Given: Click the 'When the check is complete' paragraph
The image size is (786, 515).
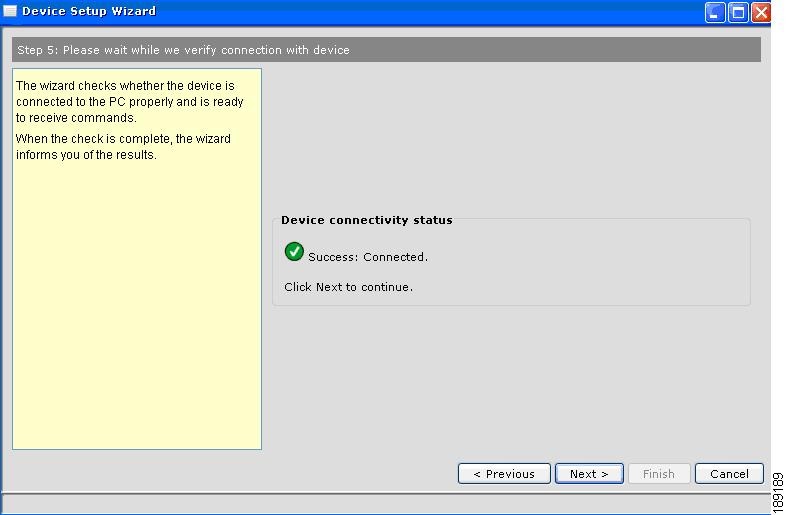Looking at the screenshot, I should [x=123, y=146].
